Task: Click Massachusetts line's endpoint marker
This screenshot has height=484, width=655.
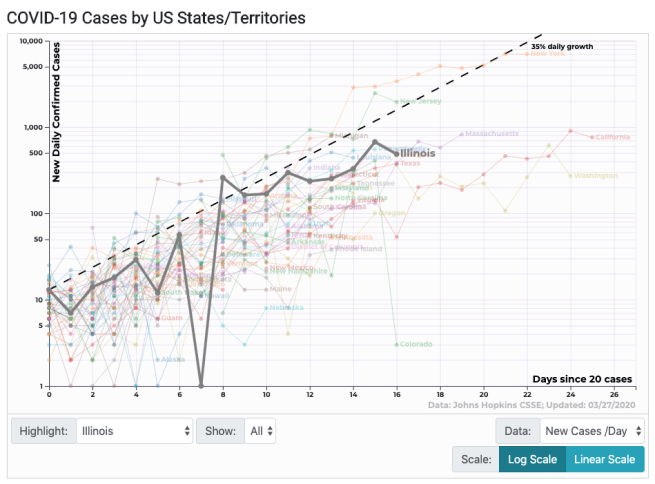Action: [462, 134]
